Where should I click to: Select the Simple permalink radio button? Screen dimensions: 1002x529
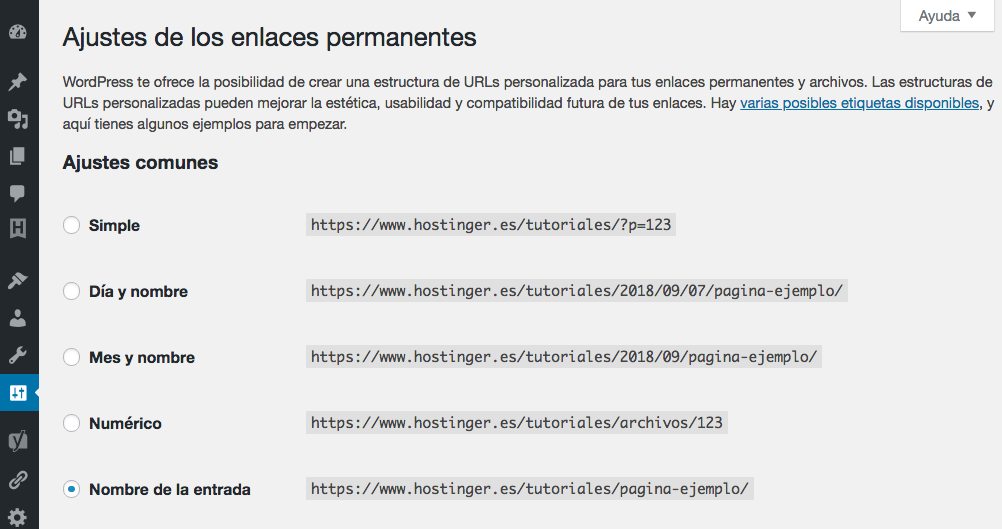coord(71,226)
